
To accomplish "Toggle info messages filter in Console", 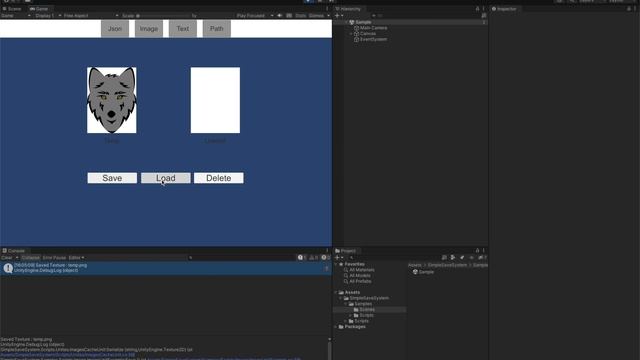I will pyautogui.click(x=302, y=258).
